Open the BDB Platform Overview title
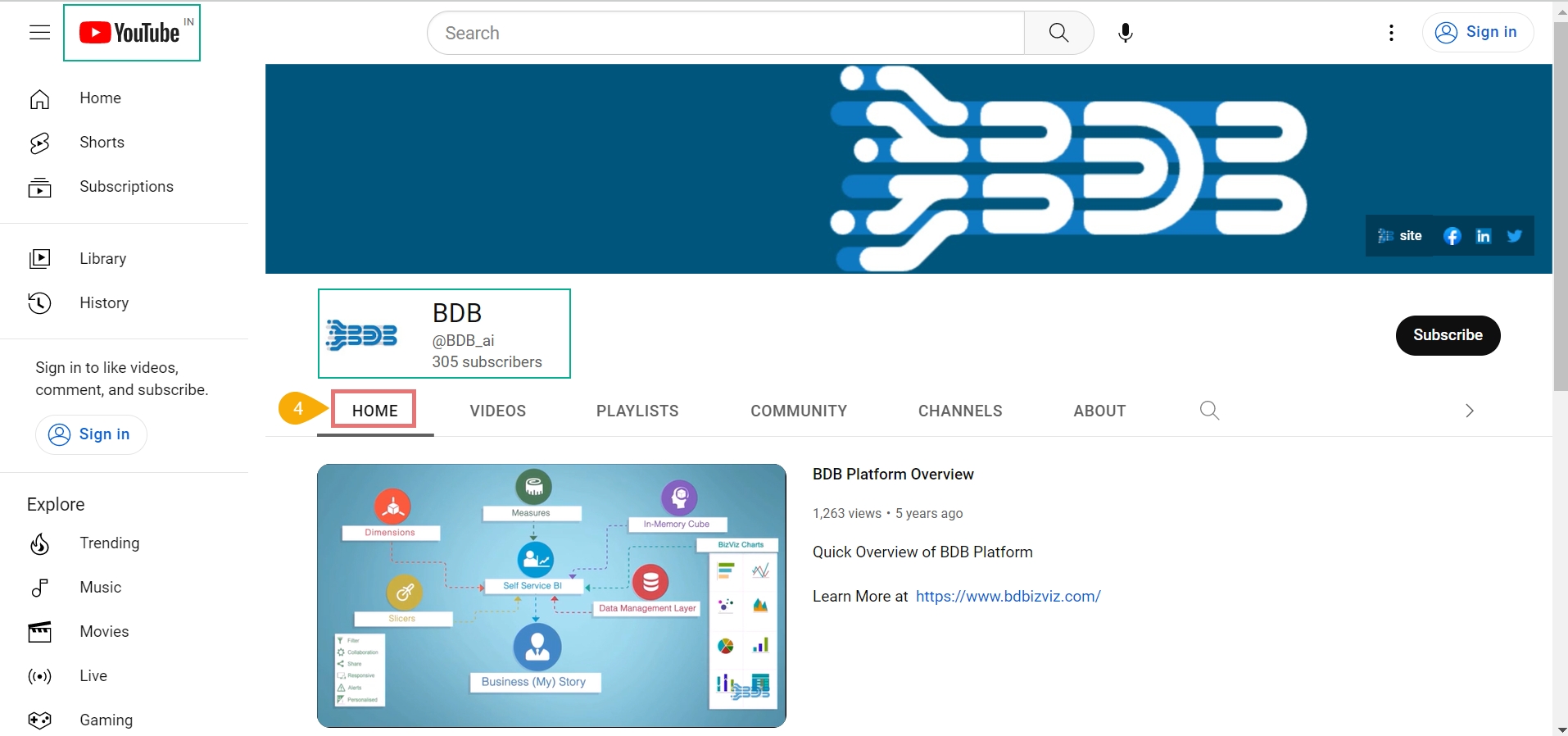 893,475
